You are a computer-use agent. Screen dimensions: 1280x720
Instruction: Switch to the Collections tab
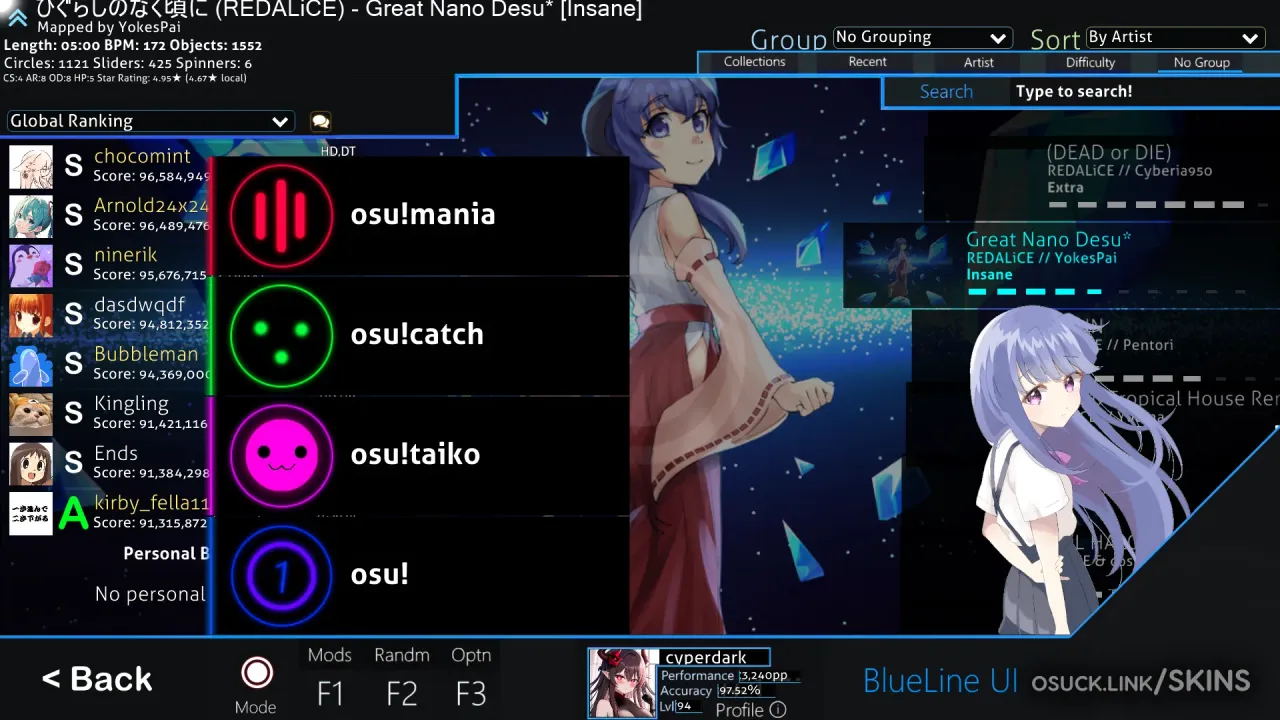pos(755,62)
